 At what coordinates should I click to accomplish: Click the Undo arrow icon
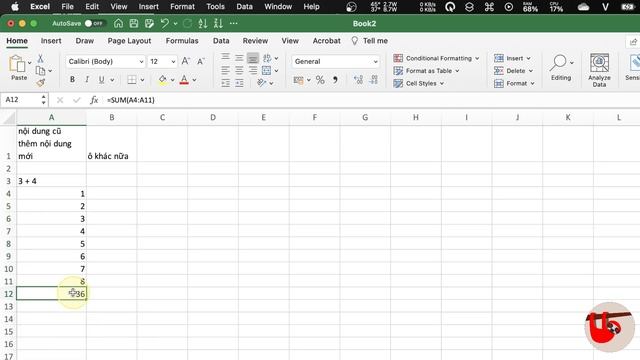click(x=164, y=23)
